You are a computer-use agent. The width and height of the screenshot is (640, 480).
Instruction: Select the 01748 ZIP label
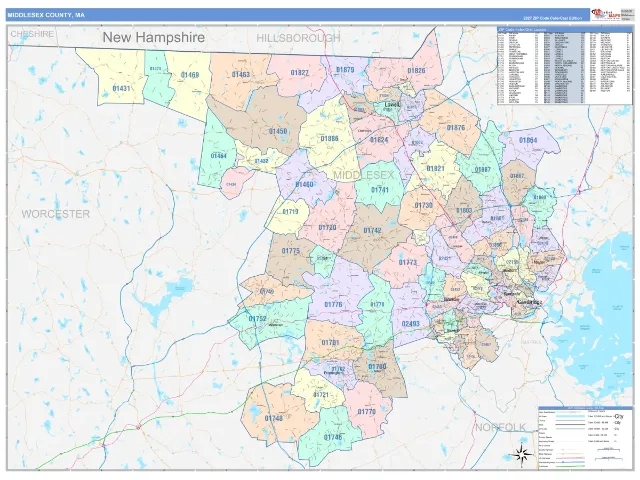pos(273,418)
